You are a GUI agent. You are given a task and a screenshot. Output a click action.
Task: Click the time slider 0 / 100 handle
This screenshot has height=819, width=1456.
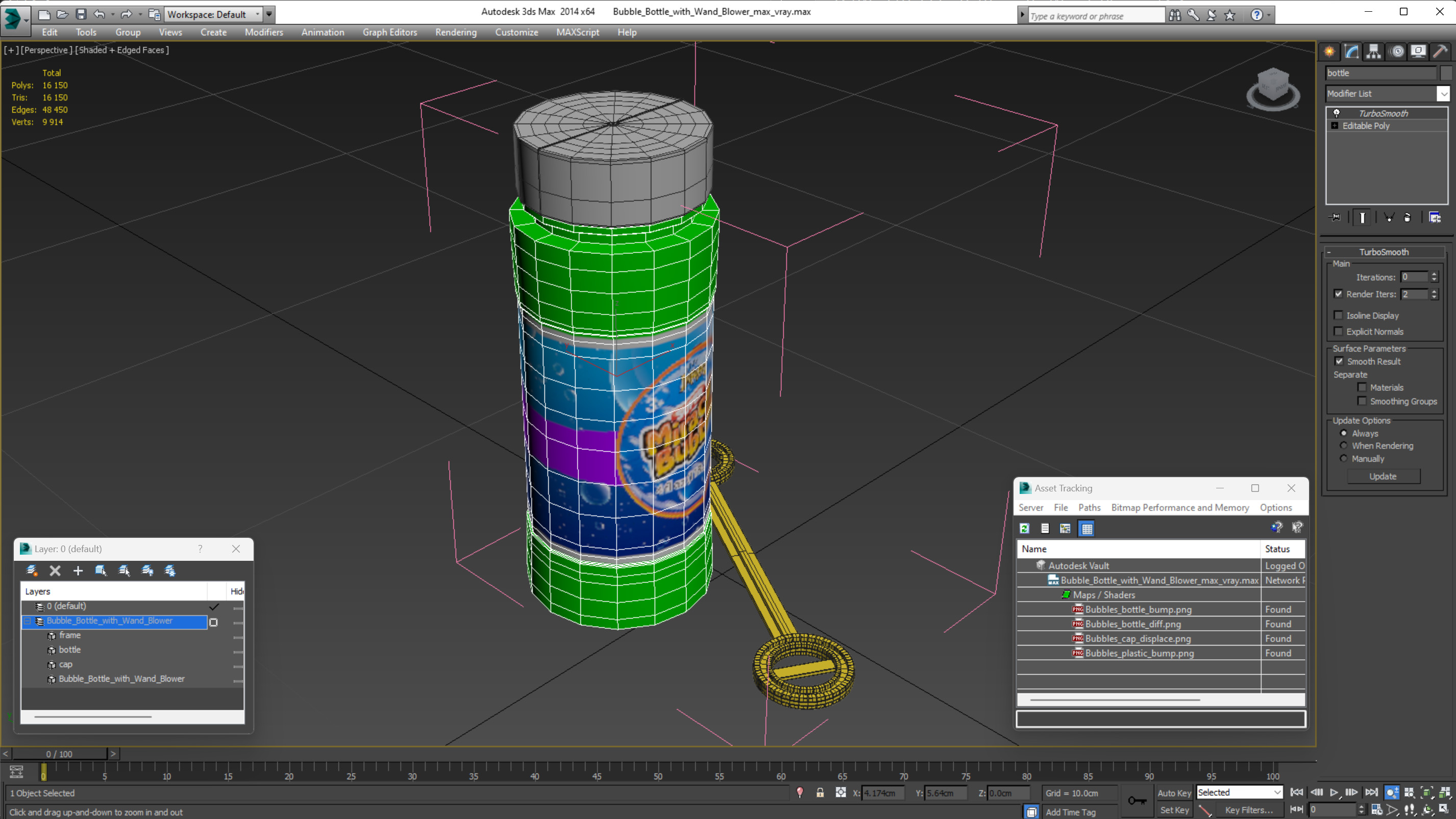59,754
